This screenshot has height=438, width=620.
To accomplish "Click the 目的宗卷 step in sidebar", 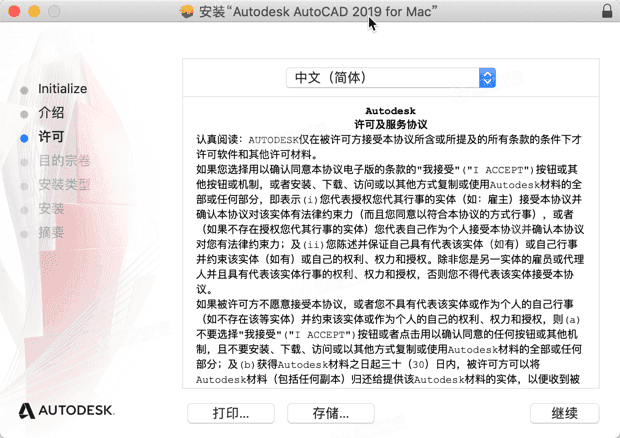I will [x=64, y=160].
